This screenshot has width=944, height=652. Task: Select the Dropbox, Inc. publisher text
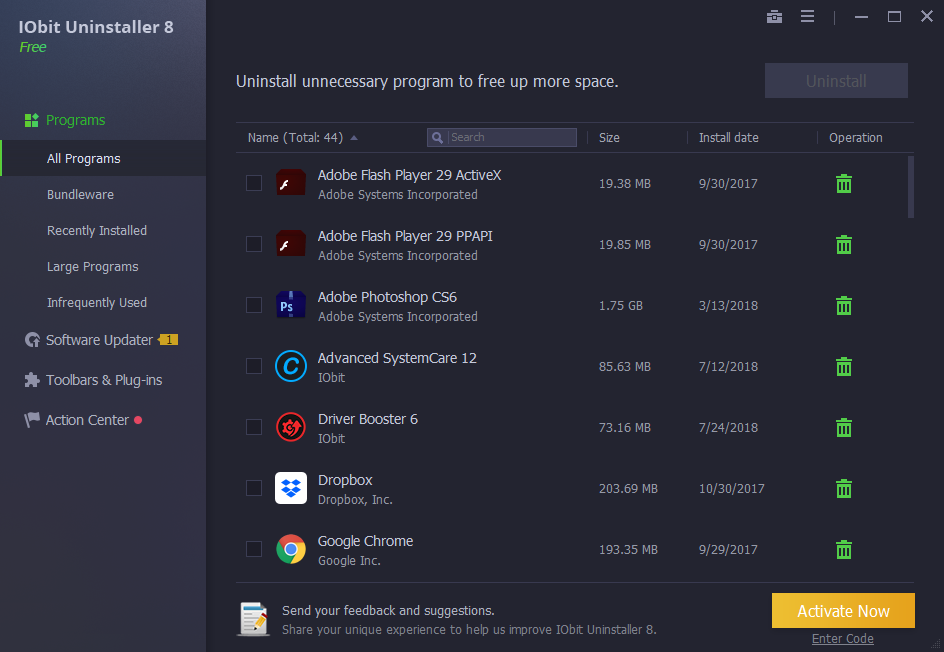click(355, 500)
